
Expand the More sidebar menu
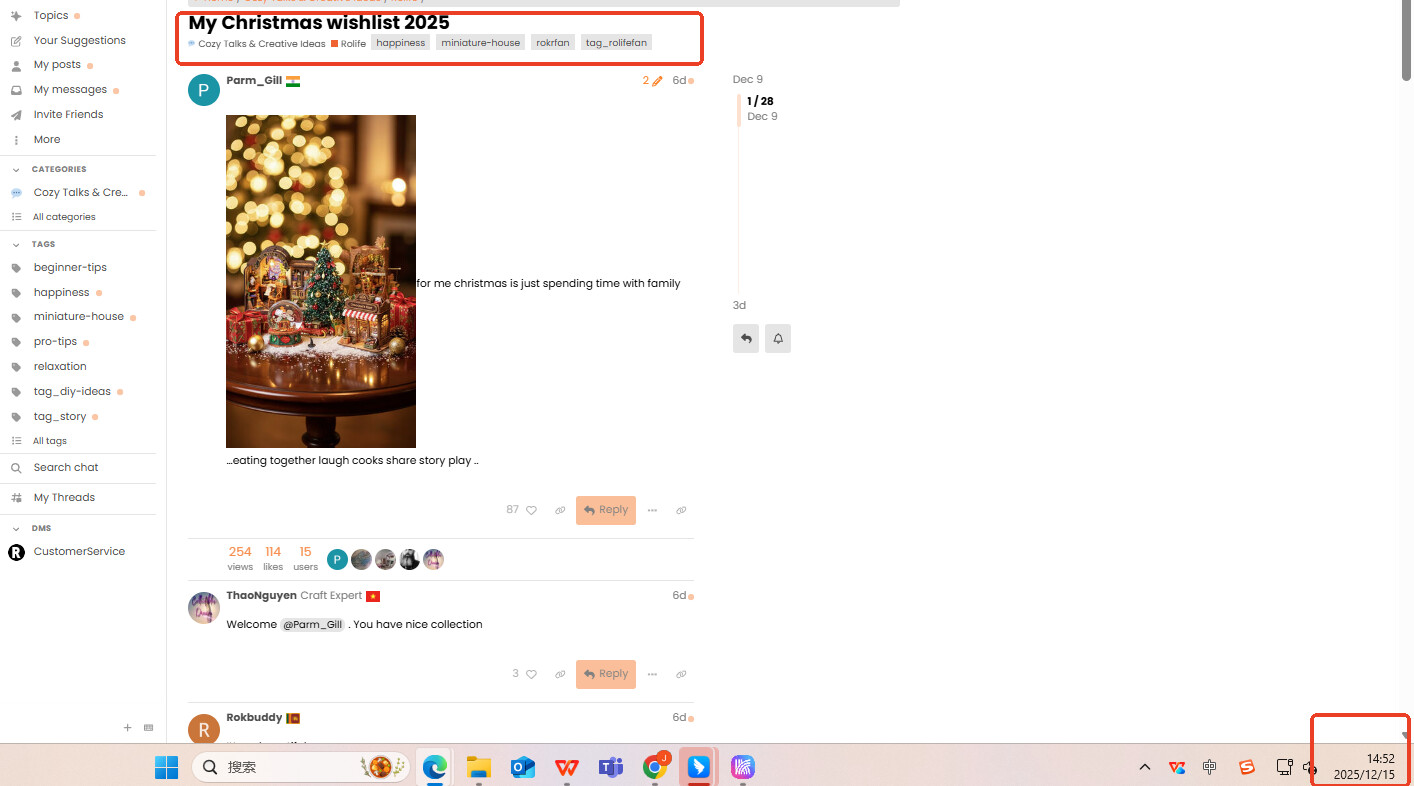tap(46, 140)
